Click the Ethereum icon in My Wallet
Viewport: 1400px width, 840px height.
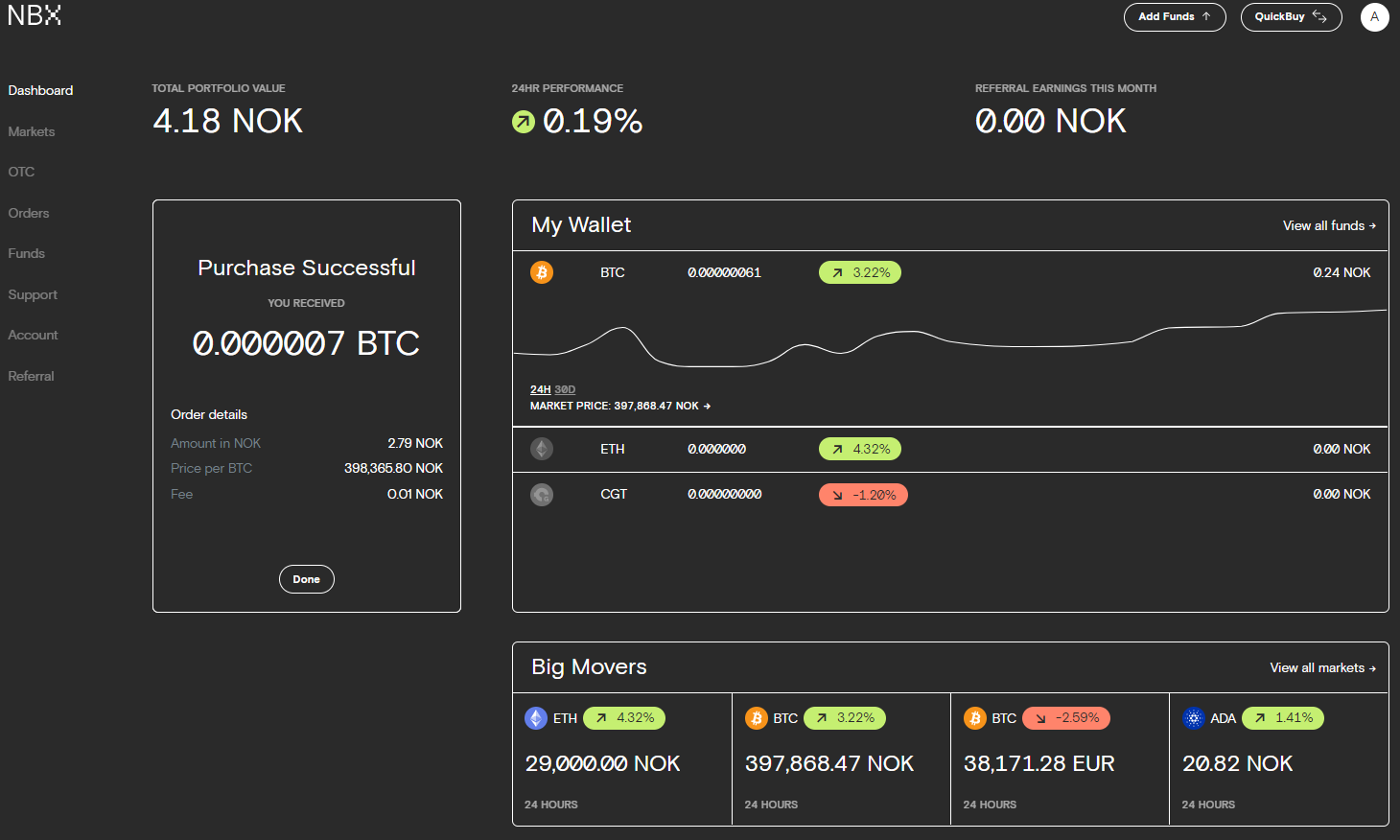pyautogui.click(x=542, y=449)
